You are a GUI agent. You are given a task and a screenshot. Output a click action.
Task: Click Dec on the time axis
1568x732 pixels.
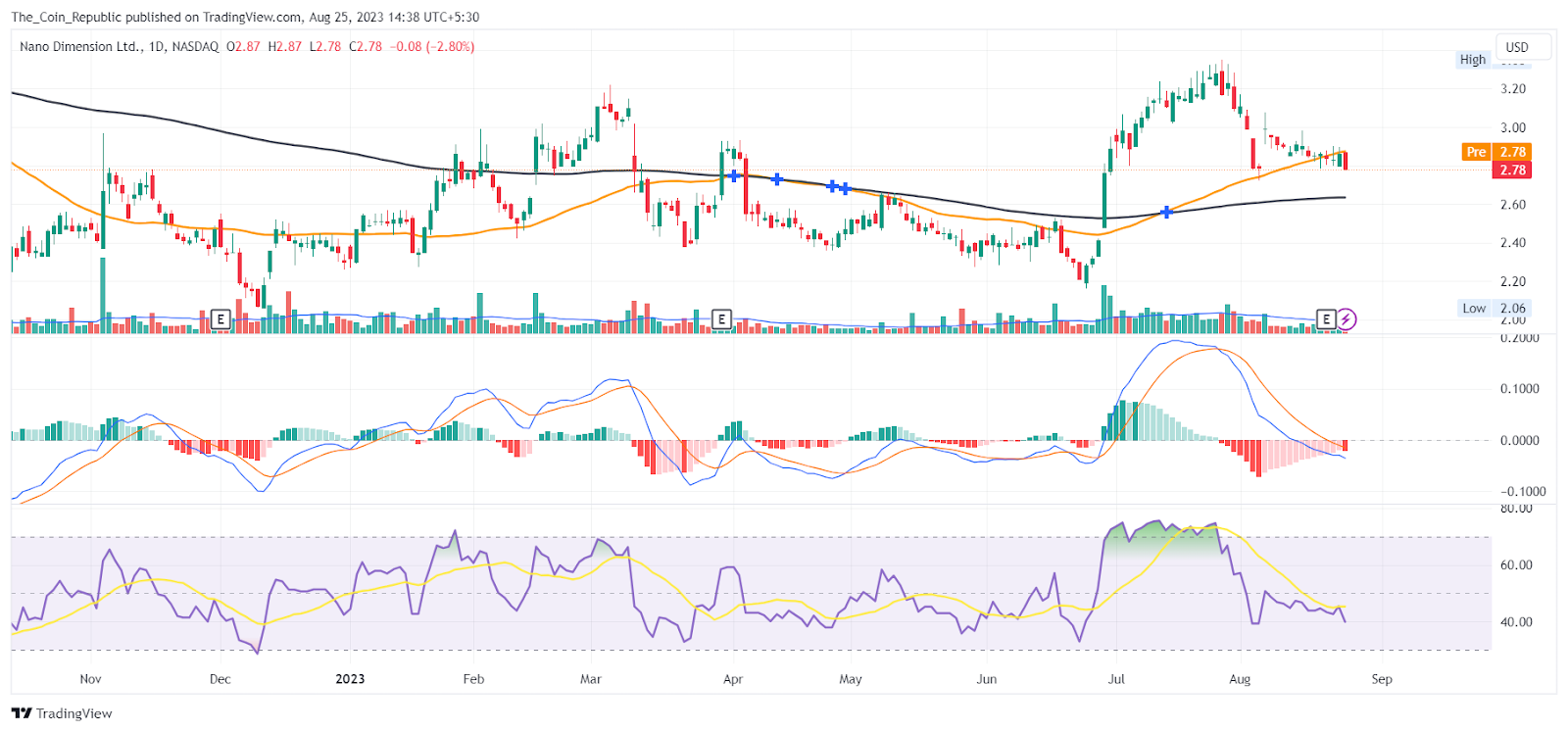coord(220,679)
